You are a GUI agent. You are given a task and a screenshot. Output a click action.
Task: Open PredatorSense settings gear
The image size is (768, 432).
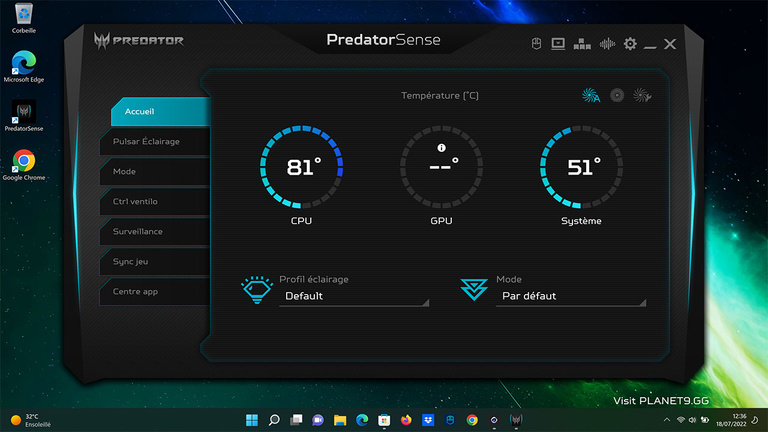pos(630,44)
